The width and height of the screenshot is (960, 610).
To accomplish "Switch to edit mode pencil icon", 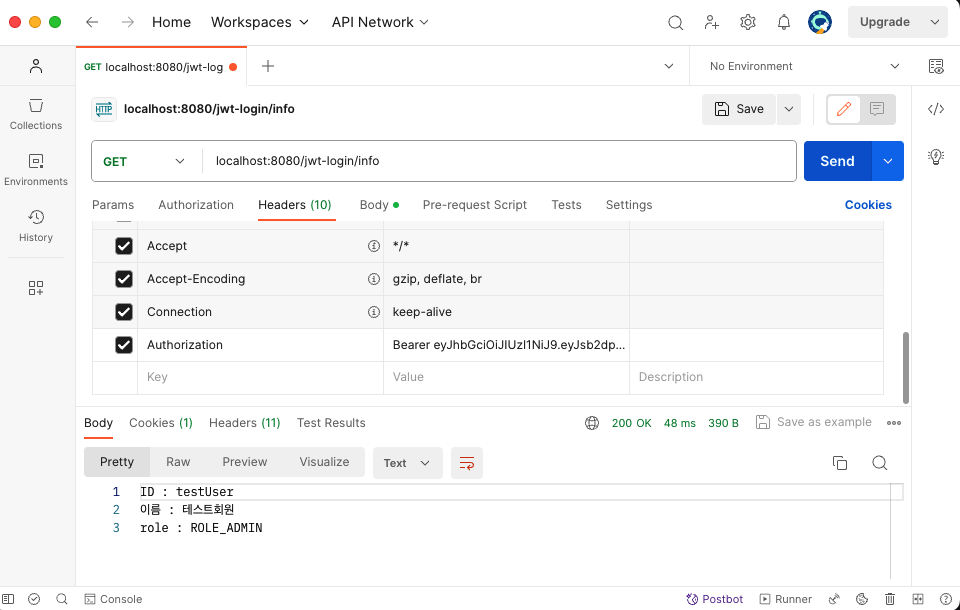I will point(844,109).
